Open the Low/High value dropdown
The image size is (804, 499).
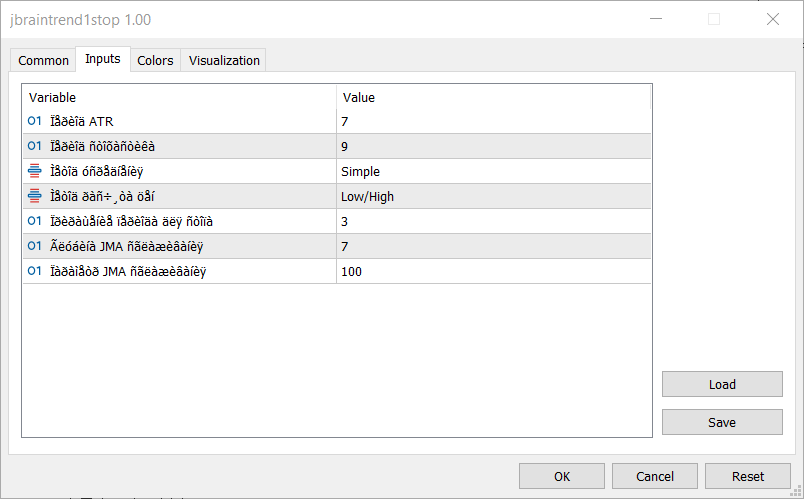pyautogui.click(x=494, y=196)
